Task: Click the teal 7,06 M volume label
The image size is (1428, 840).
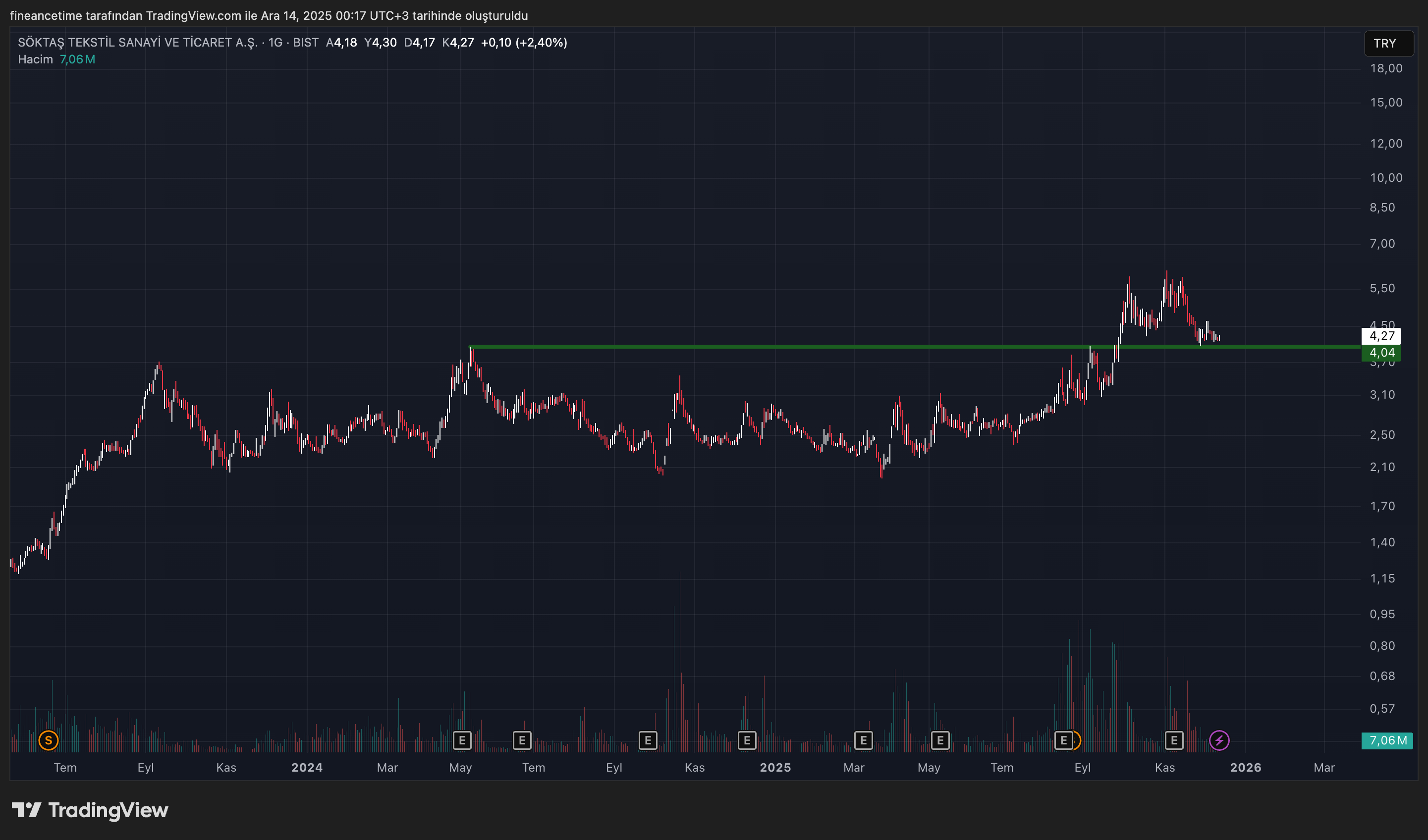Action: (1387, 740)
